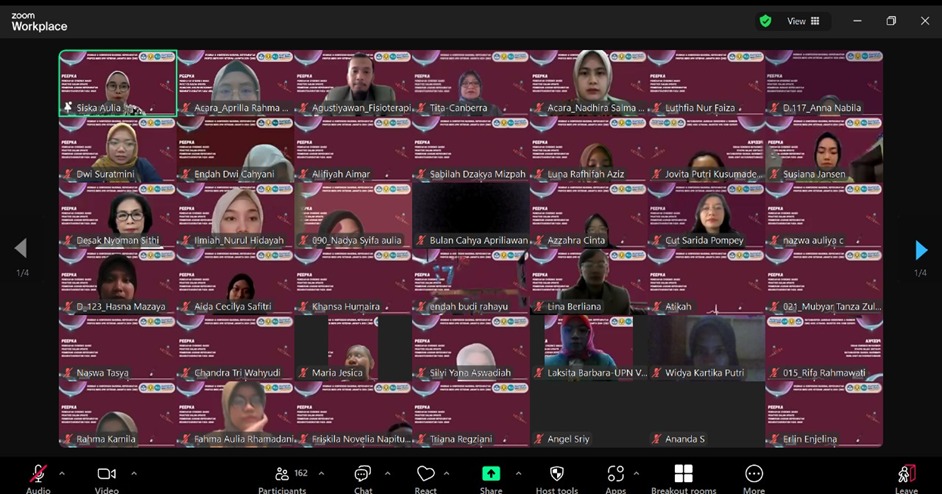This screenshot has height=494, width=942.
Task: Leave the meeting
Action: coord(906,474)
